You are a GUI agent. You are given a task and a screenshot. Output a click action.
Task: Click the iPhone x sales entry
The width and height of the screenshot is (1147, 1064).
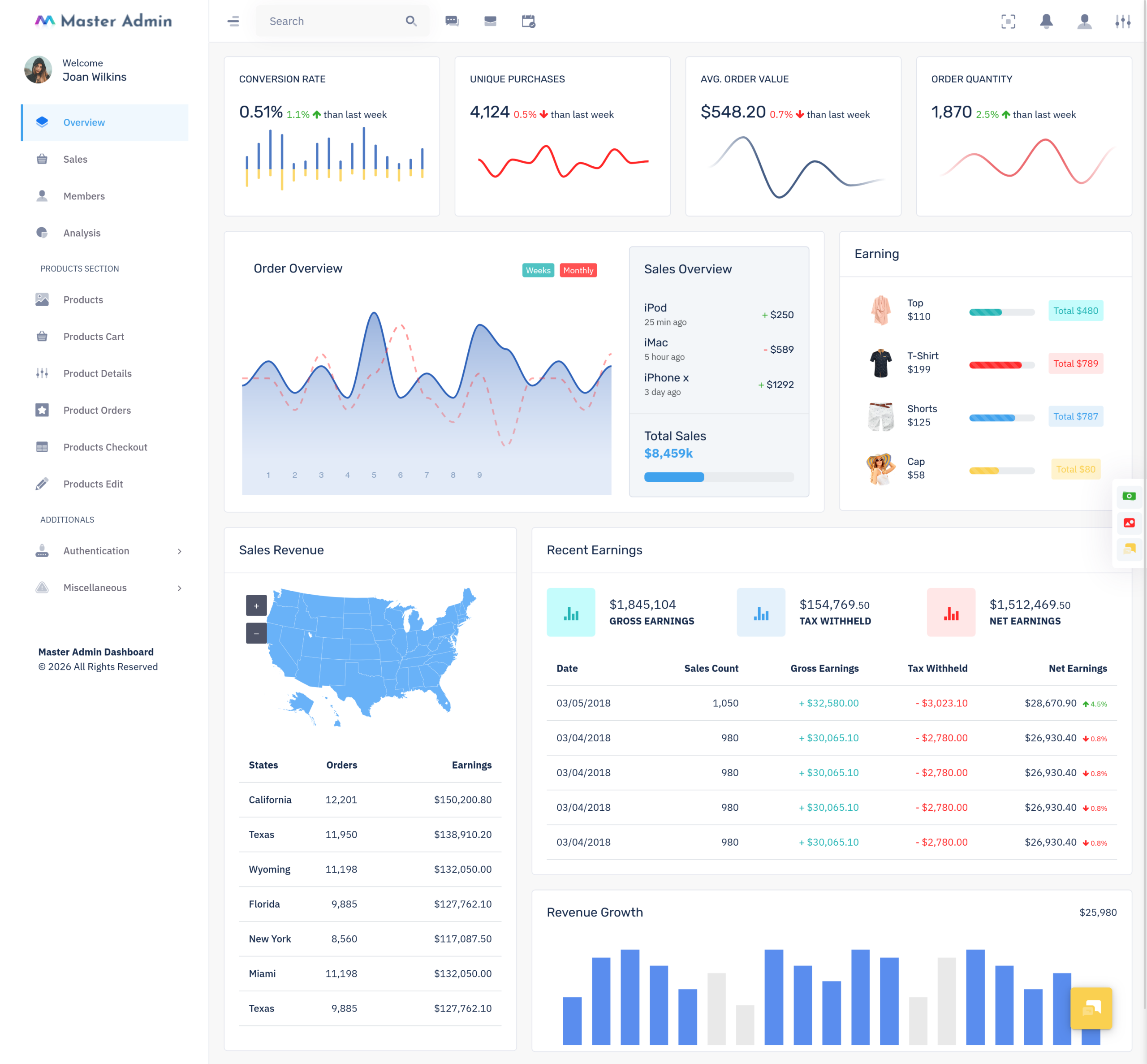(x=719, y=384)
